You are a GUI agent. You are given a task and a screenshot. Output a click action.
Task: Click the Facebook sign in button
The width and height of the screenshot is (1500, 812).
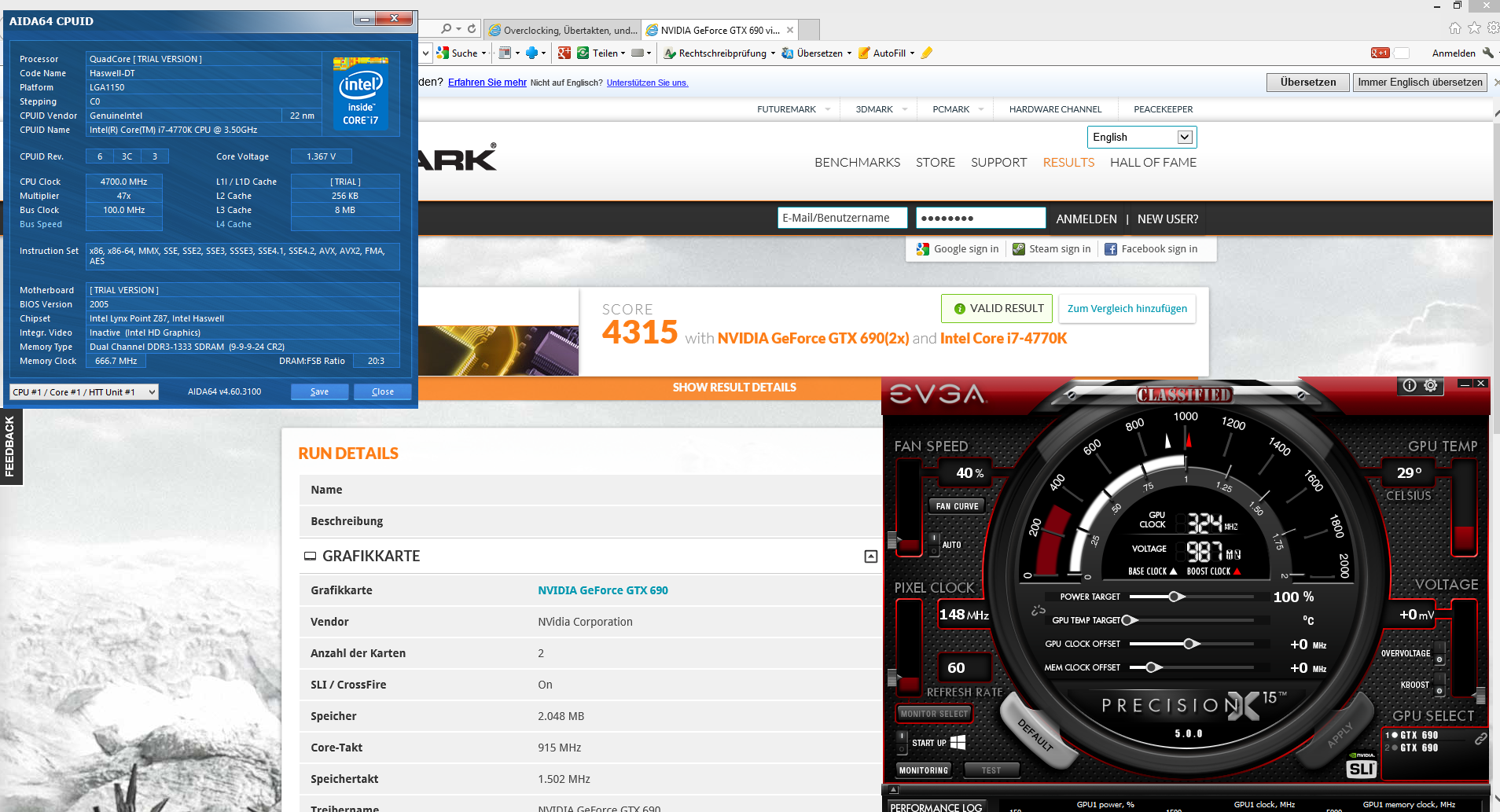(x=1151, y=249)
